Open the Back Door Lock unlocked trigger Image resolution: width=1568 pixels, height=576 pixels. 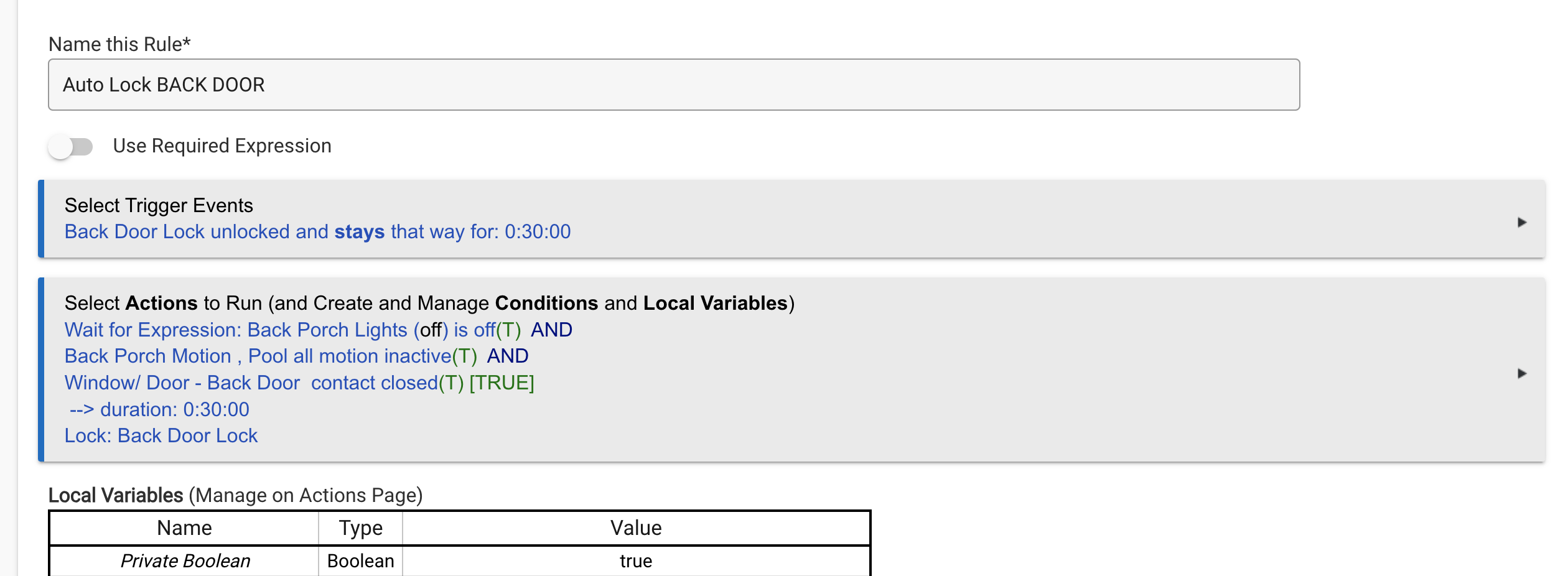(317, 232)
